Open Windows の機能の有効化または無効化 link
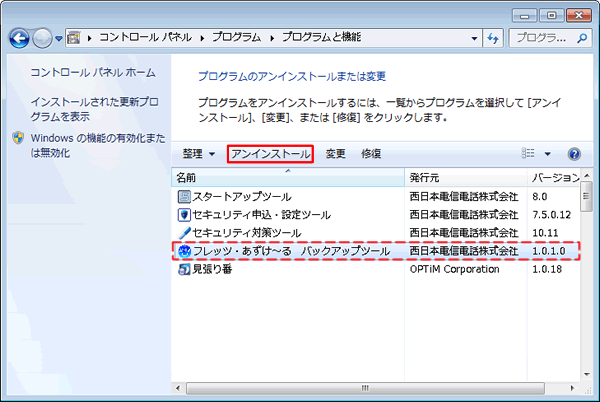 click(x=98, y=145)
